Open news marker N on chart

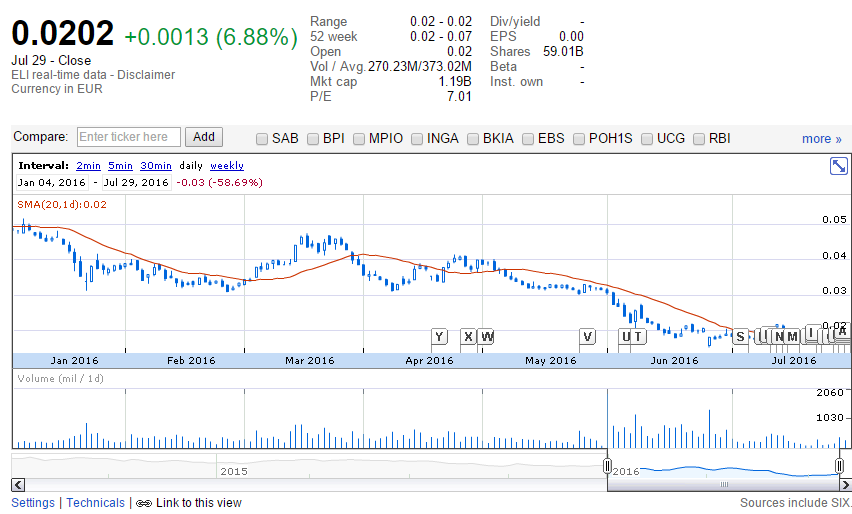[779, 337]
